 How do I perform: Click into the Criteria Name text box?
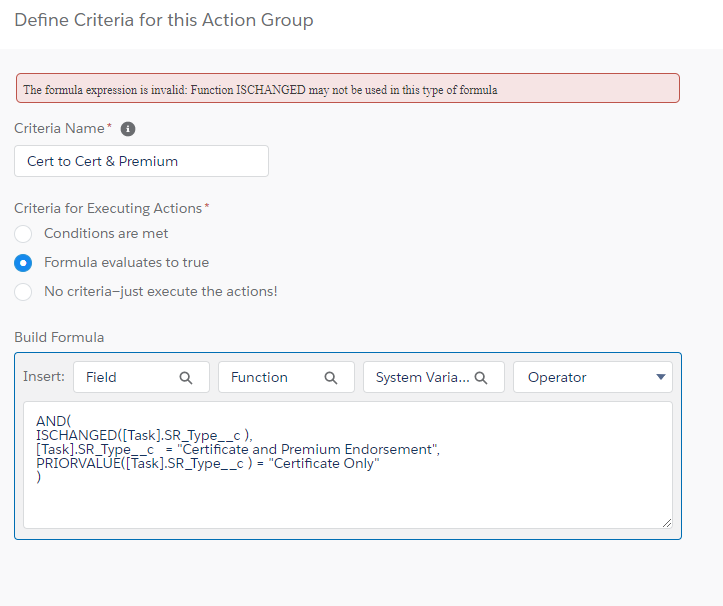[141, 161]
